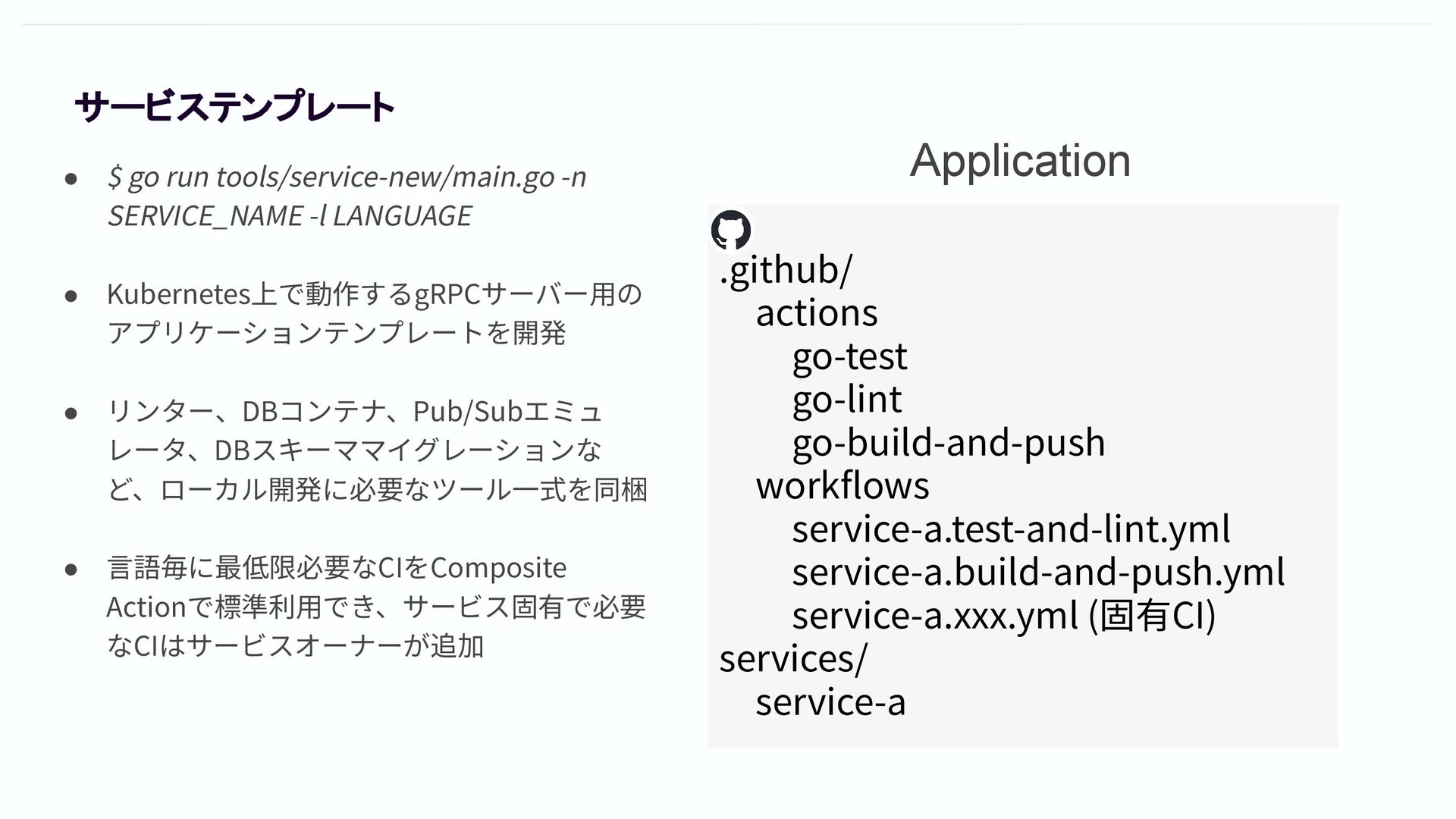Click the go-build-and-push action item
This screenshot has width=1456, height=819.
948,443
